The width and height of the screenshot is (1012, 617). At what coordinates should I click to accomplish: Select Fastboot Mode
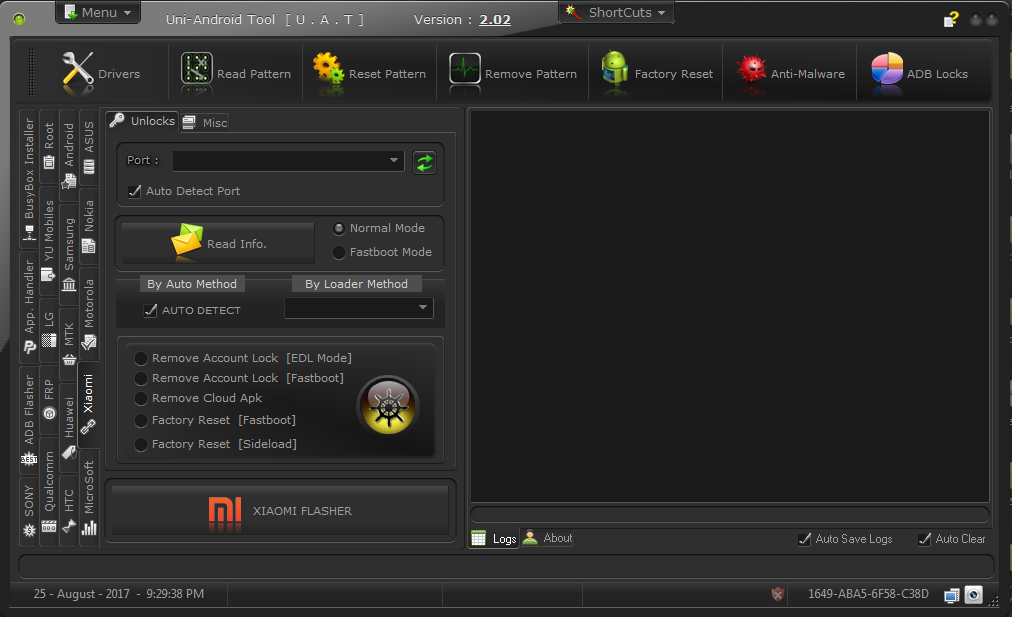pyautogui.click(x=339, y=252)
